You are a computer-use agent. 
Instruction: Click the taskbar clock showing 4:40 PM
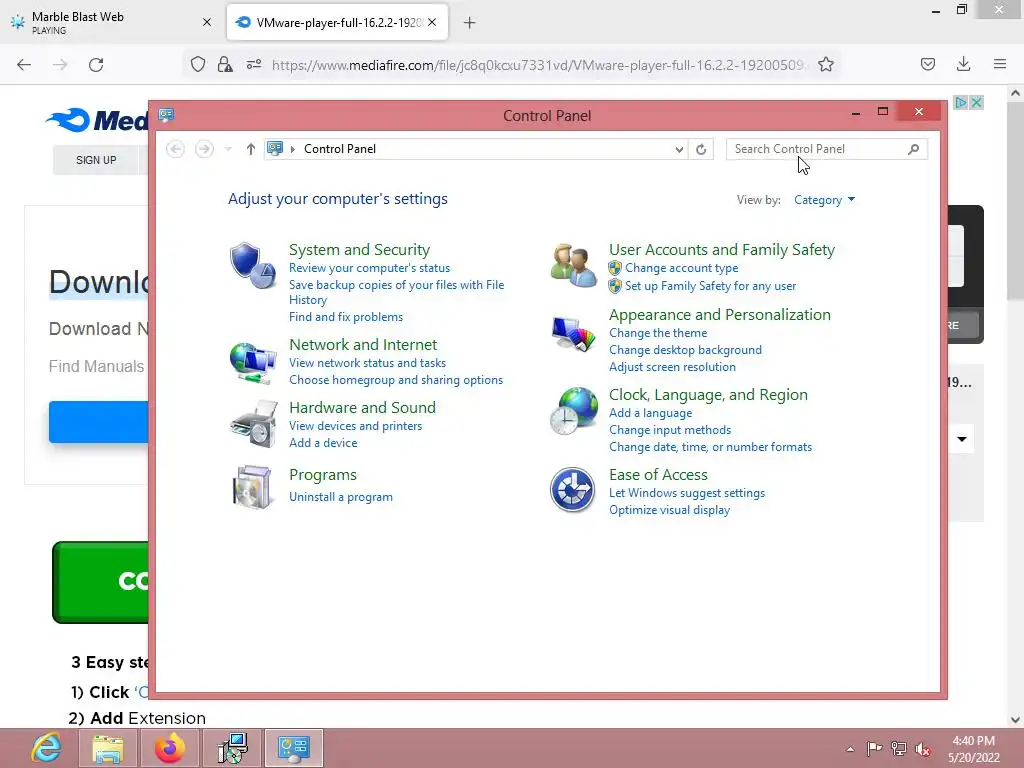click(x=973, y=749)
